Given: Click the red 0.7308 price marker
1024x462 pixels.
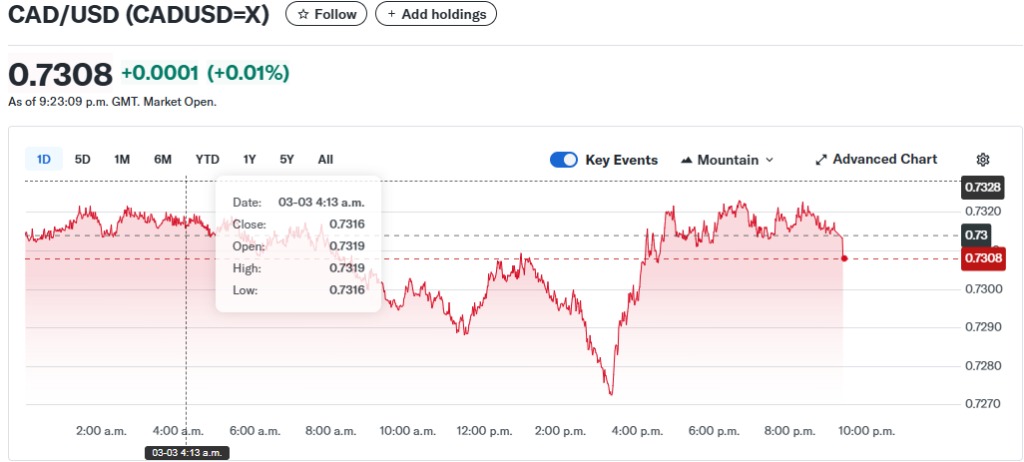Looking at the screenshot, I should (x=983, y=259).
